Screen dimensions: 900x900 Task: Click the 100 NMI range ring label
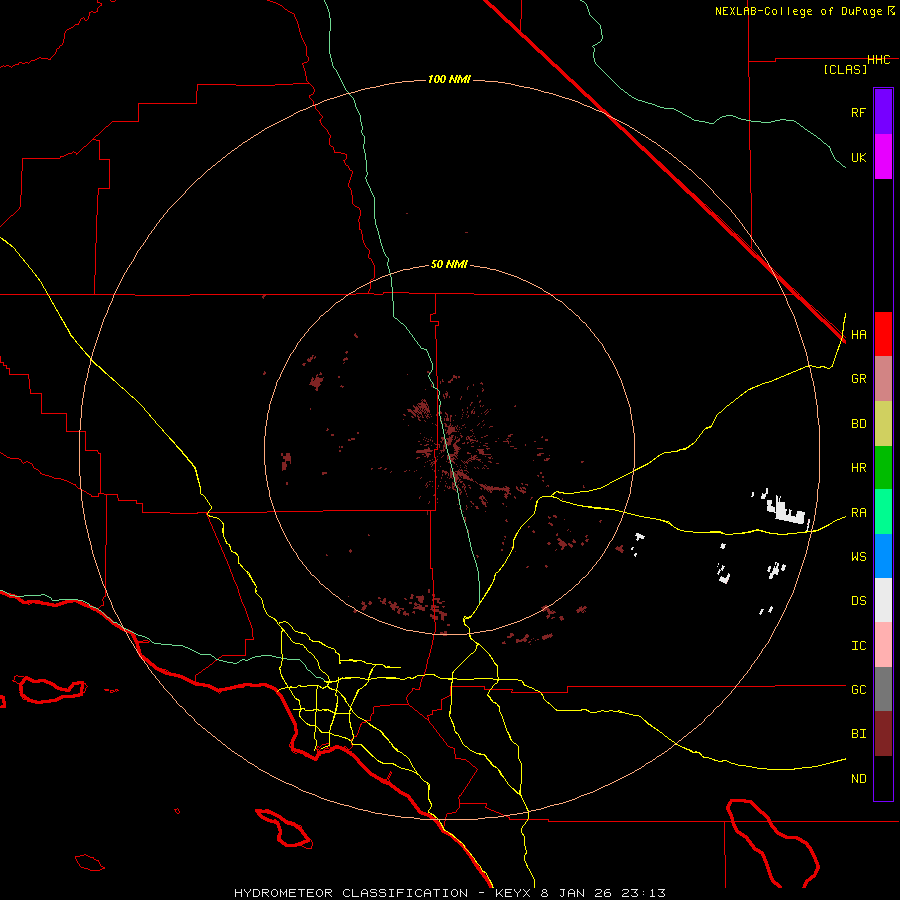pos(449,79)
